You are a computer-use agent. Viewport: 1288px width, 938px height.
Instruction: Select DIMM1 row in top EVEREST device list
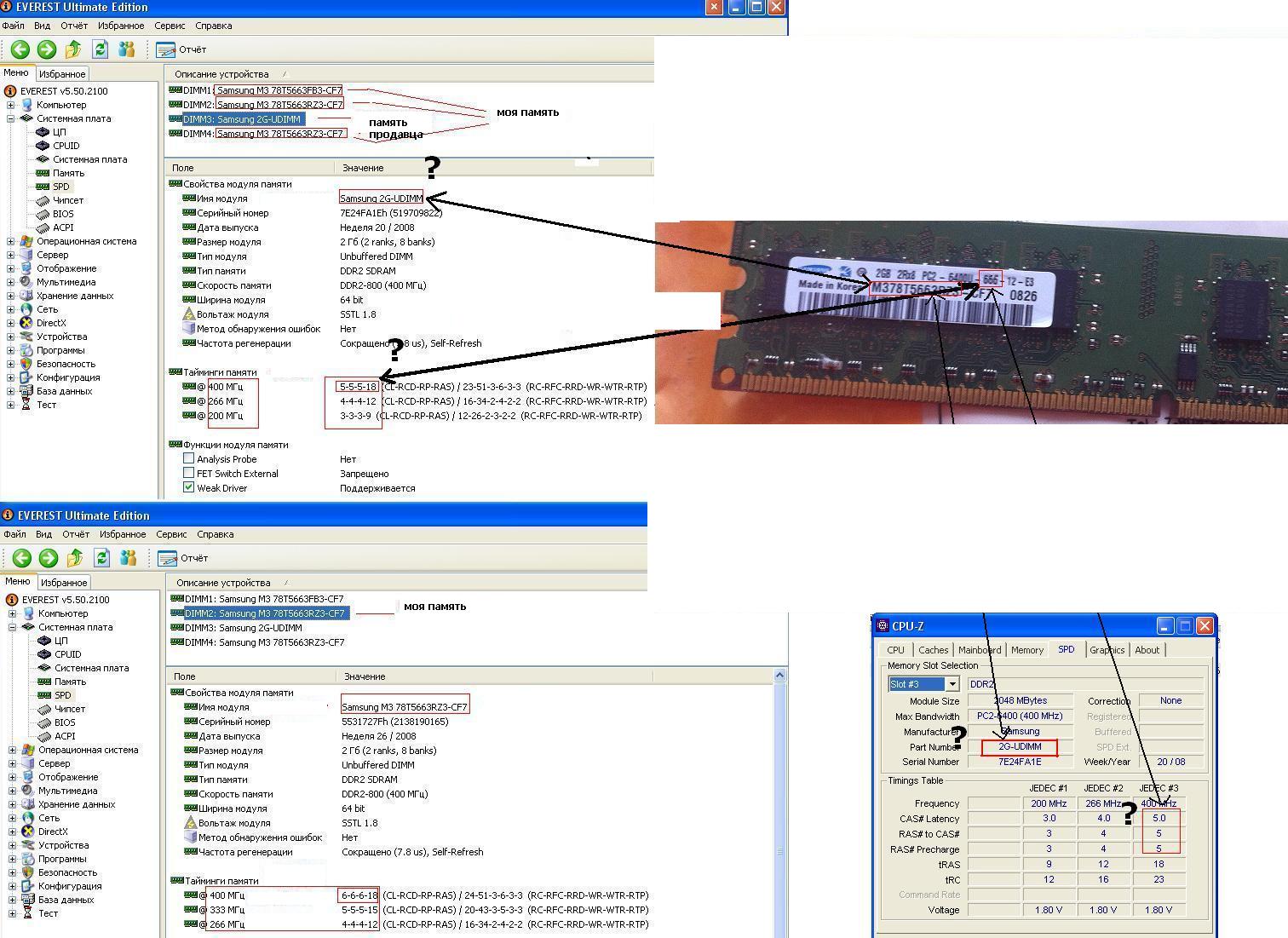coord(256,90)
